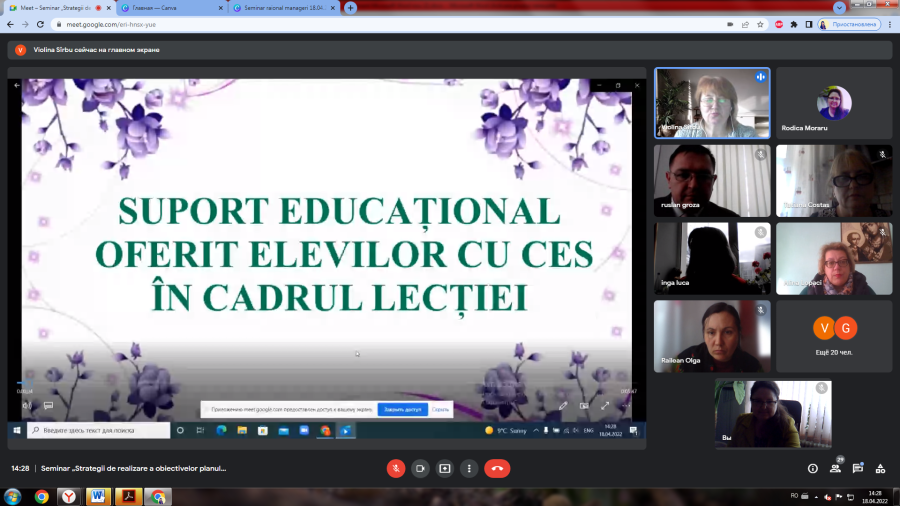The height and width of the screenshot is (506, 900).
Task: Switch to the Главная — Canva tab
Action: tap(172, 8)
